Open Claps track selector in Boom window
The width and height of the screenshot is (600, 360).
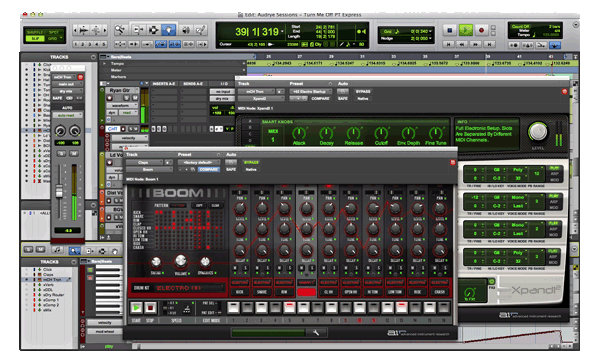click(145, 163)
